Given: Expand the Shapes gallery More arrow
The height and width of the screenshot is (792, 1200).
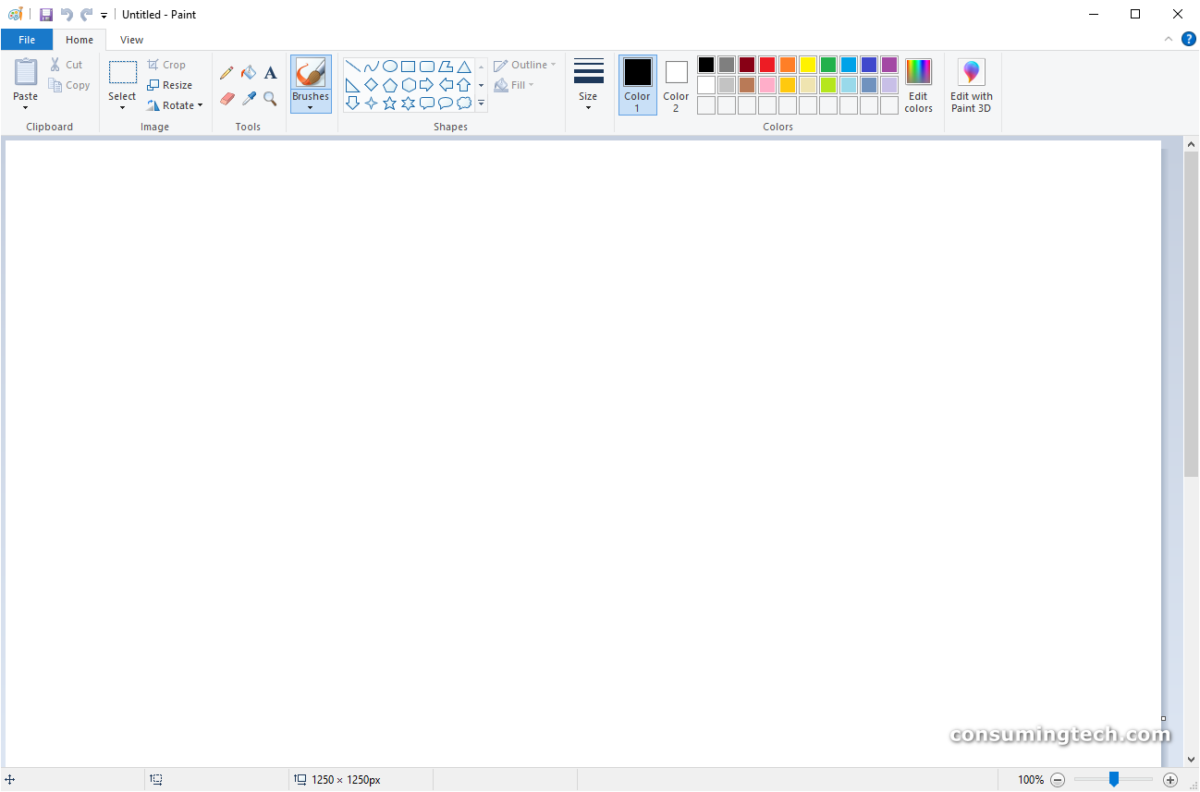Looking at the screenshot, I should point(481,103).
